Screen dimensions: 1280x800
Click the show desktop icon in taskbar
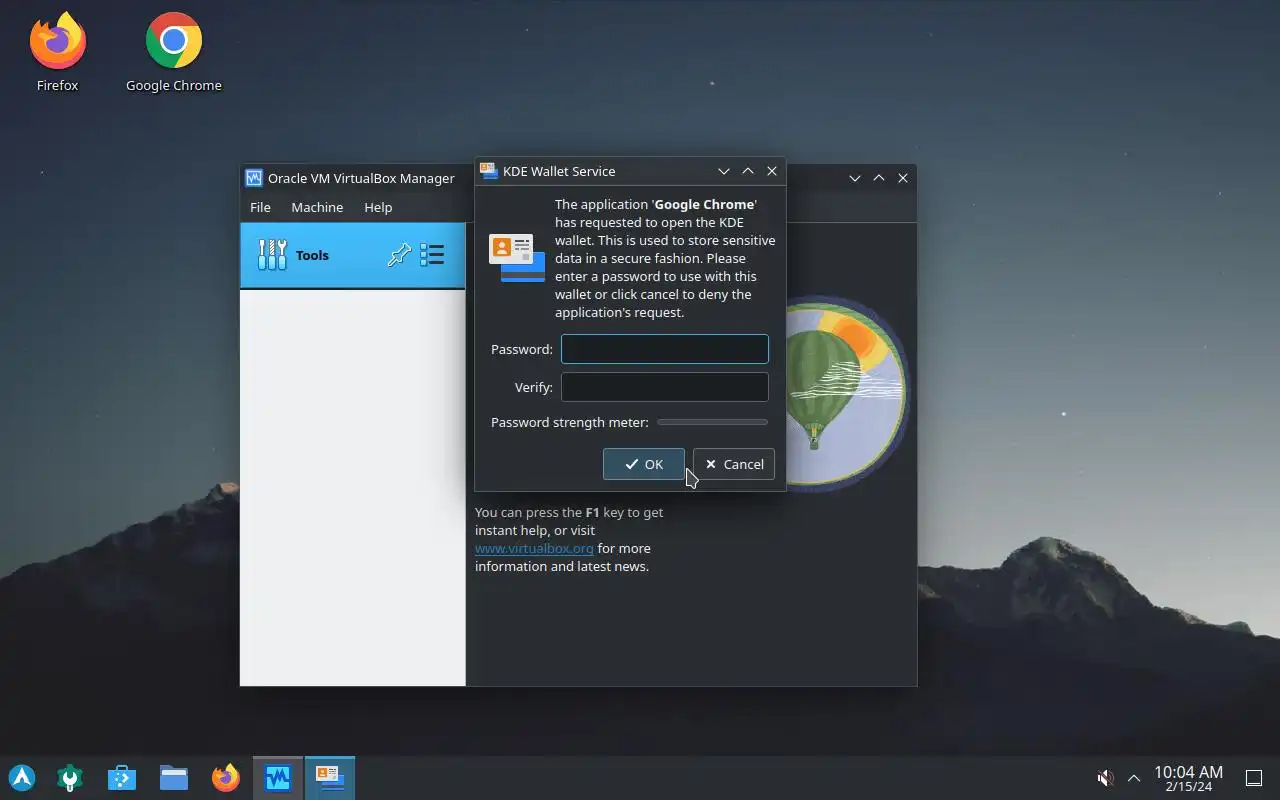point(1254,778)
